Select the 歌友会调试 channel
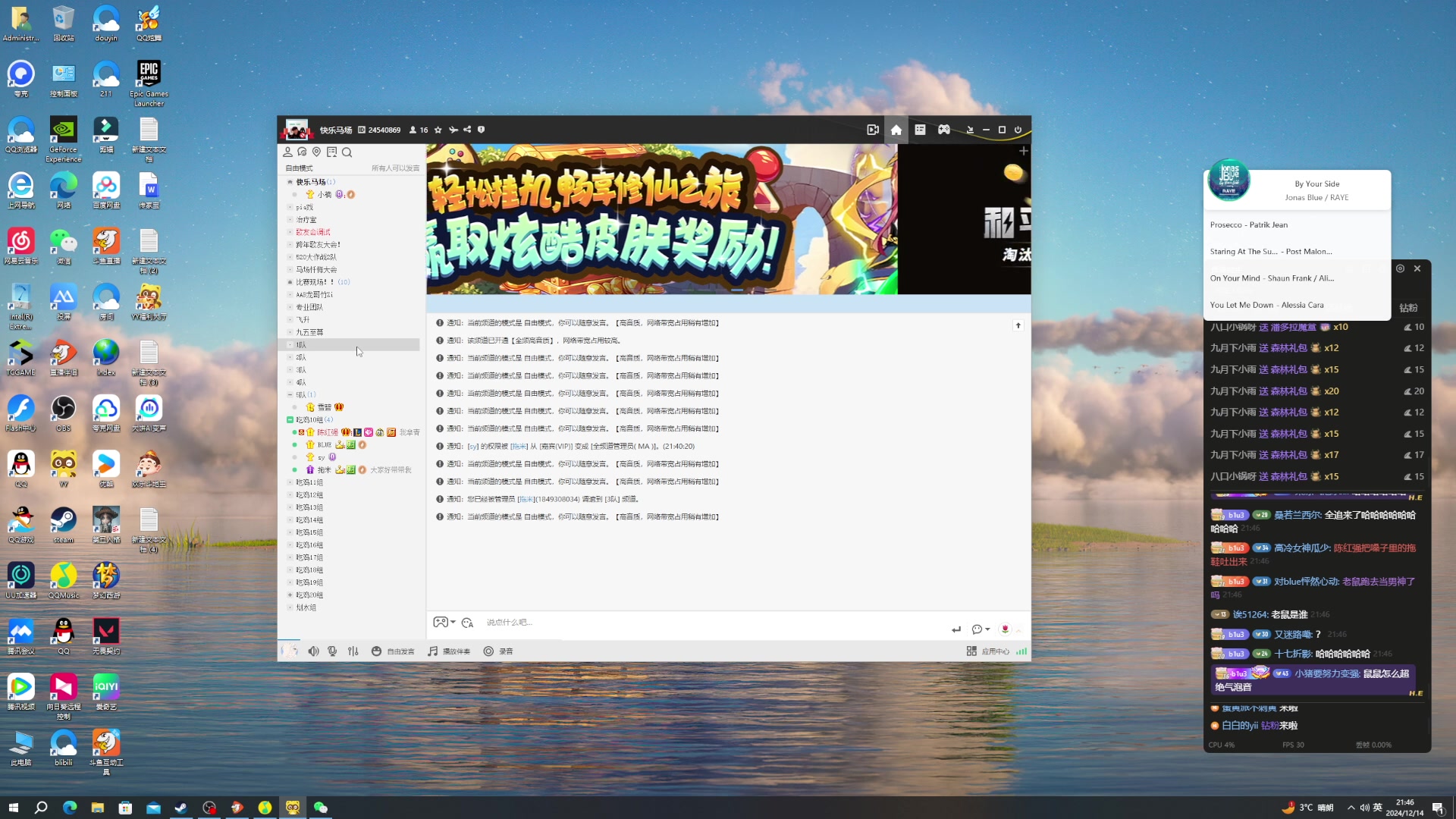Viewport: 1456px width, 819px height. 313,232
